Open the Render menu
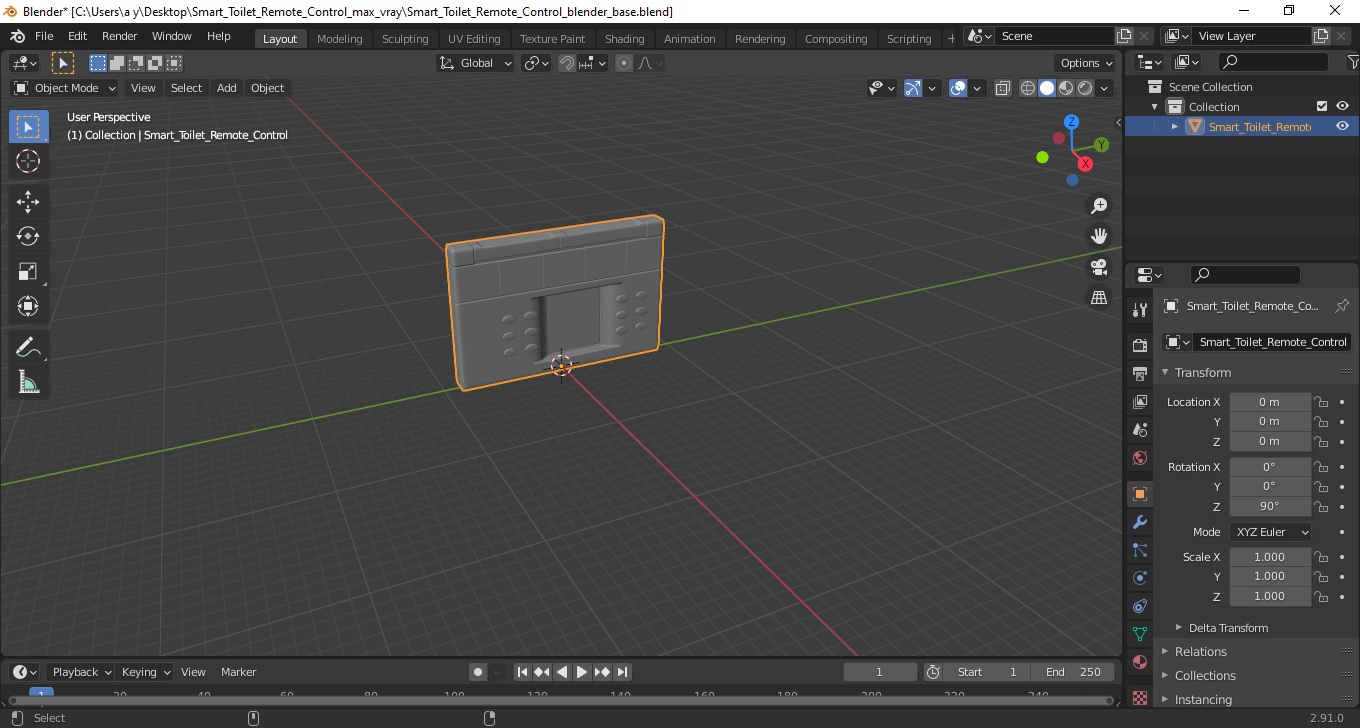This screenshot has width=1360, height=728. (x=120, y=36)
